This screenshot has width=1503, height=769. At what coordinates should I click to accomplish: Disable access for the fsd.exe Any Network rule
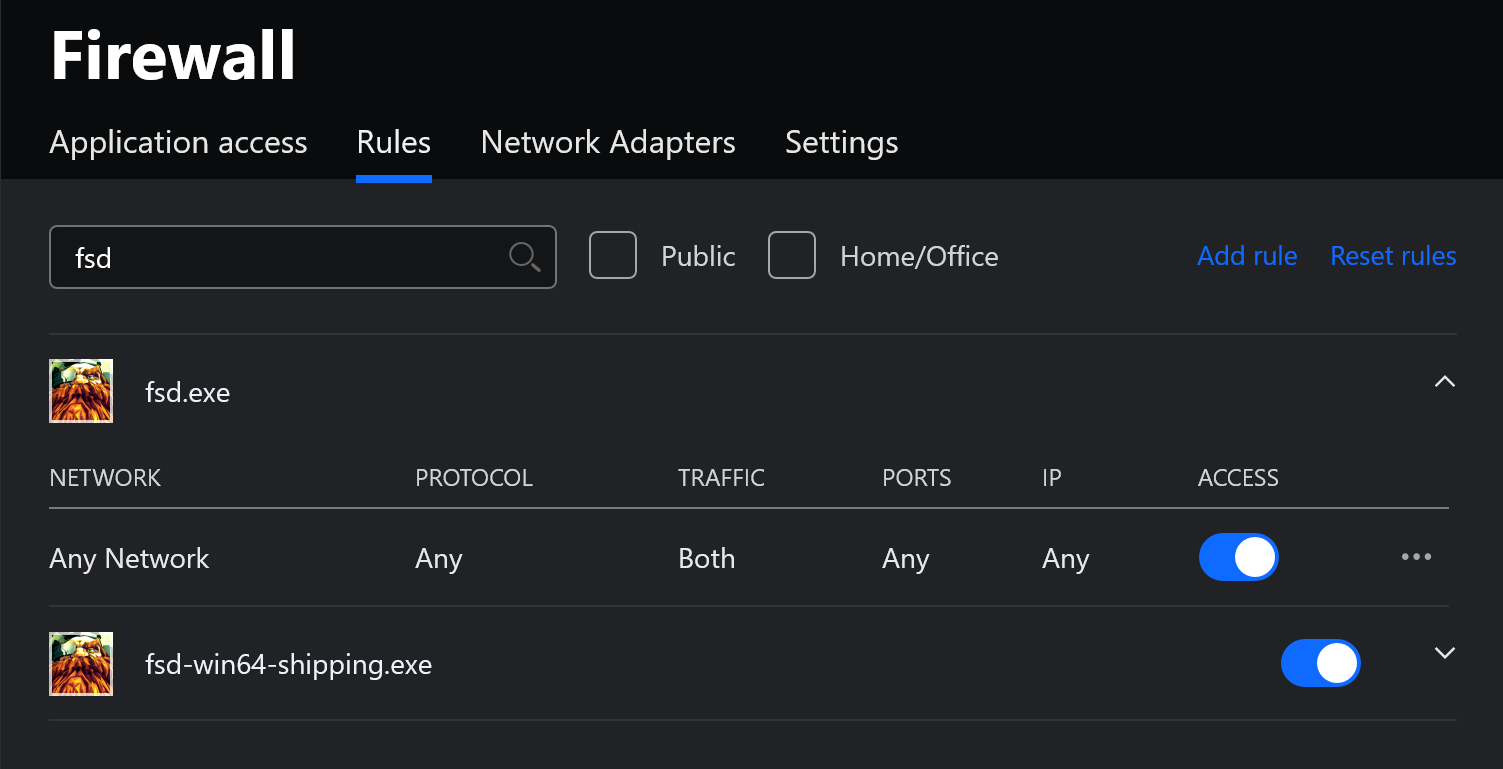[x=1238, y=558]
